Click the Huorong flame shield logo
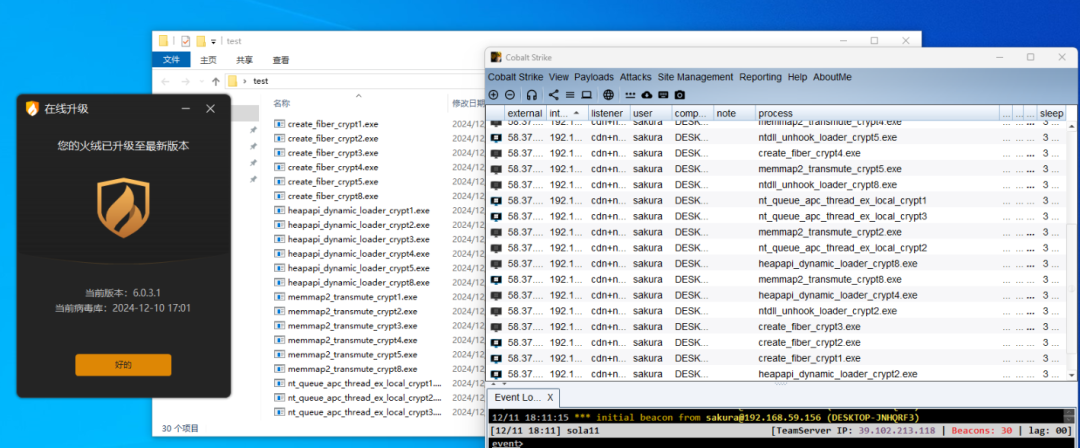This screenshot has height=448, width=1080. click(x=123, y=207)
